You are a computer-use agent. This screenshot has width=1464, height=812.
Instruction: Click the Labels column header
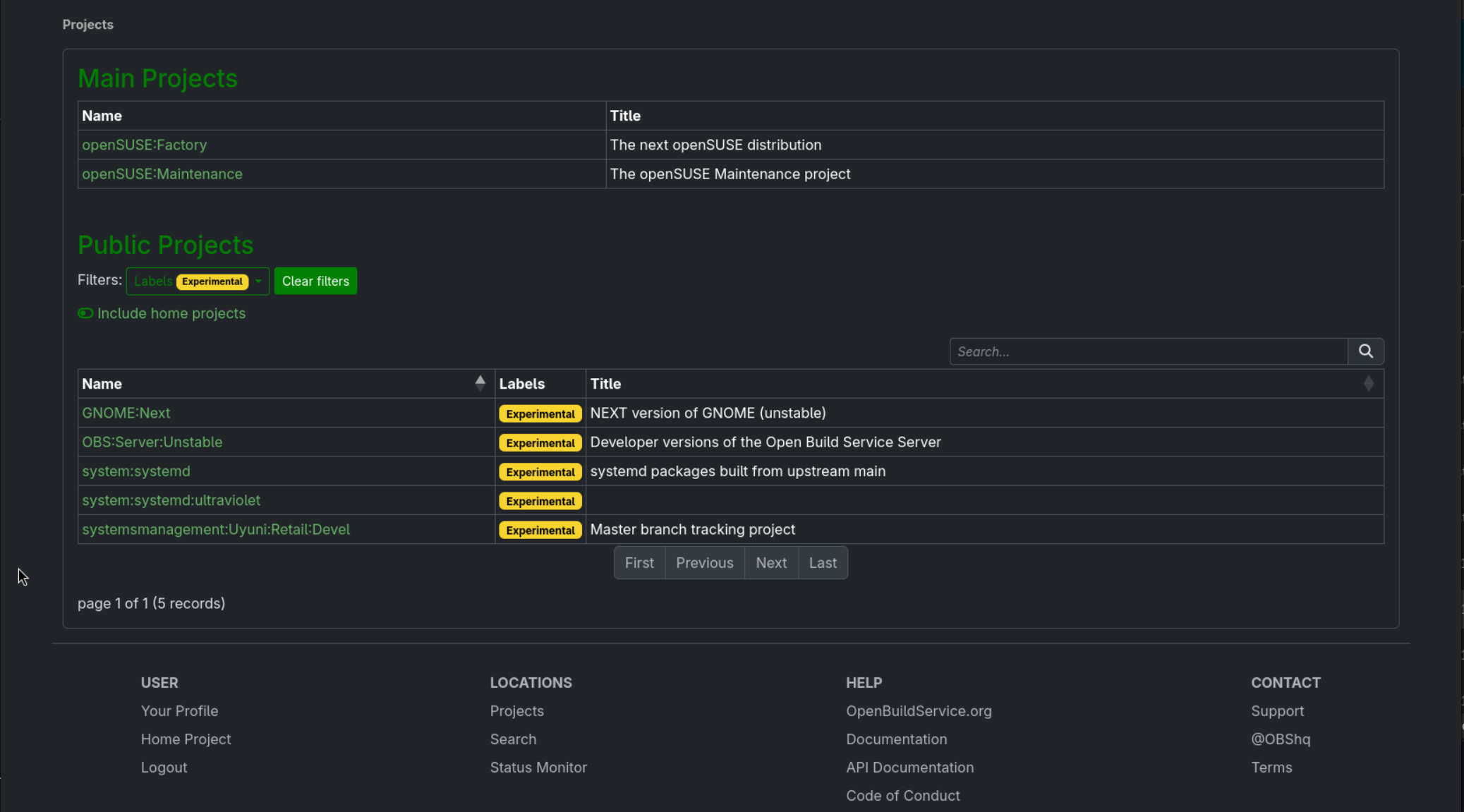click(x=540, y=384)
